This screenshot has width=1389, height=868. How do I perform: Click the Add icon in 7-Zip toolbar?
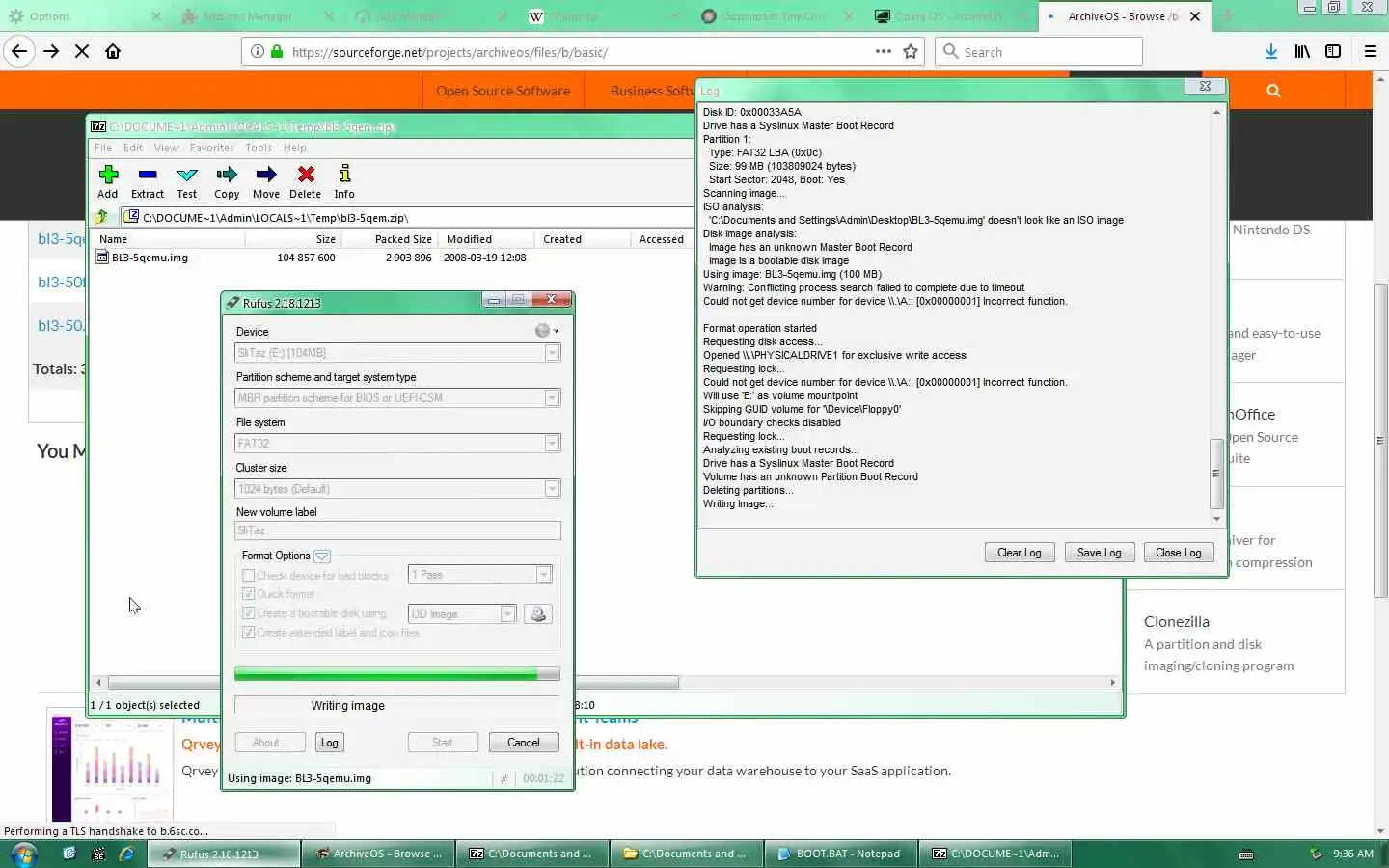(x=108, y=175)
